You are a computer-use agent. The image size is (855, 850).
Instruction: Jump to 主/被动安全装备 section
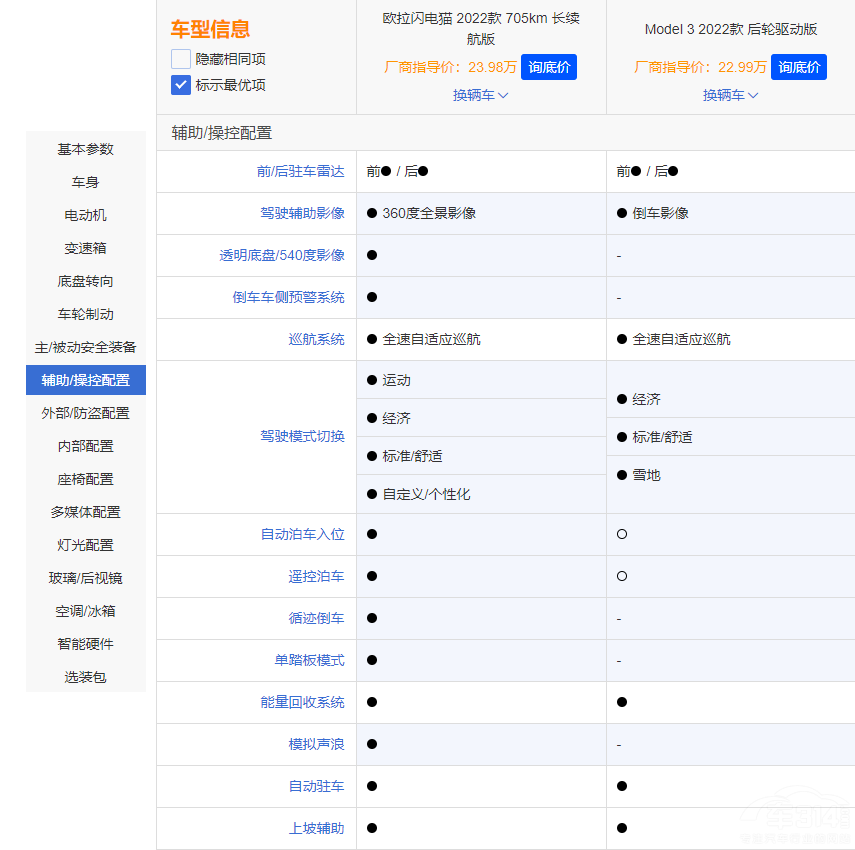click(86, 347)
